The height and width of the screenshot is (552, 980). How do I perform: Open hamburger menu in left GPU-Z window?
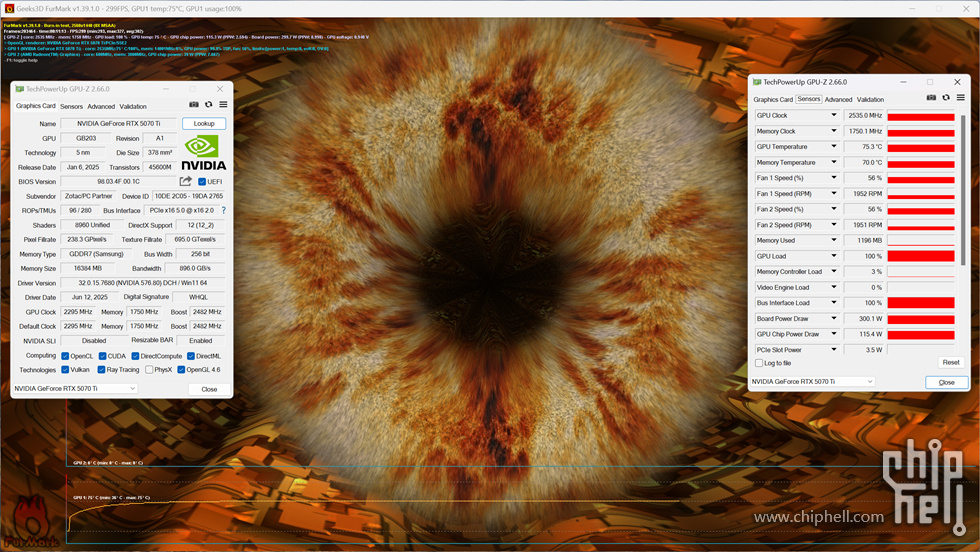(x=223, y=105)
